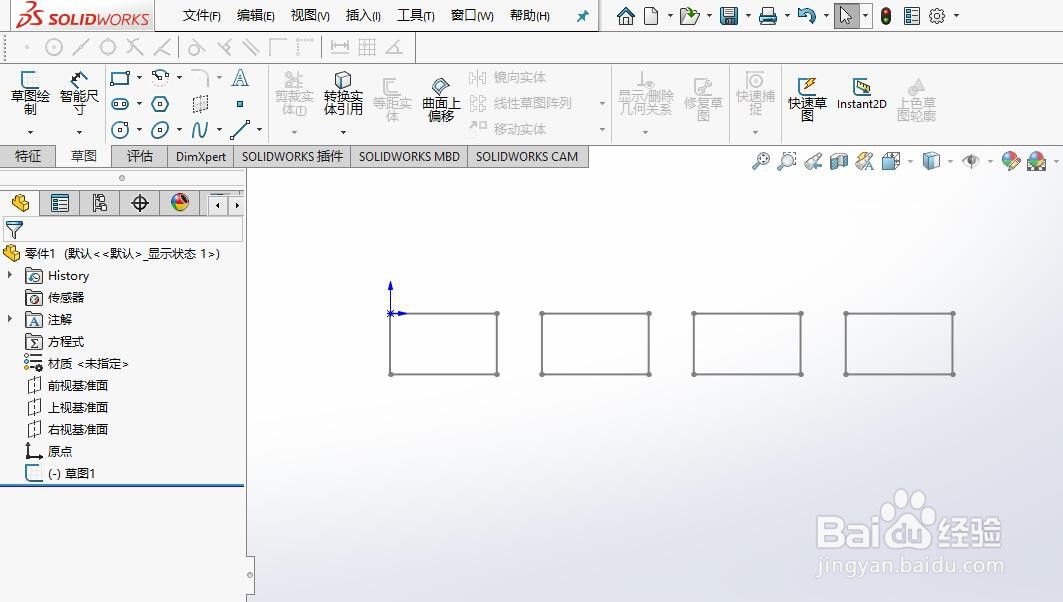Select the corner rectangle sketch tool
Screen dimensions: 1063x602
click(120, 78)
